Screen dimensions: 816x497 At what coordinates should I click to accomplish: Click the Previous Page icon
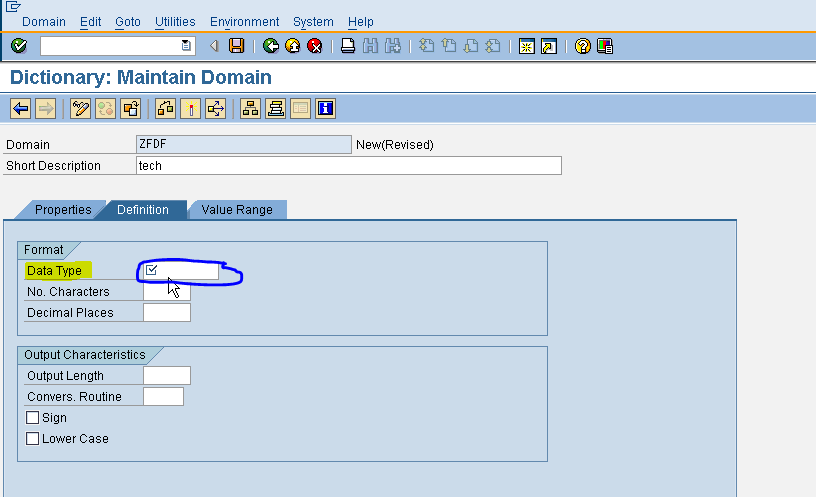pyautogui.click(x=449, y=46)
